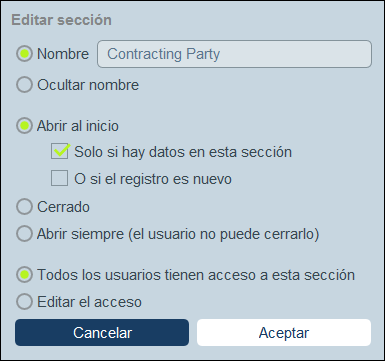Enable O si el registro es nuevo checkbox
Viewport: 385px width, 361px height.
point(60,178)
